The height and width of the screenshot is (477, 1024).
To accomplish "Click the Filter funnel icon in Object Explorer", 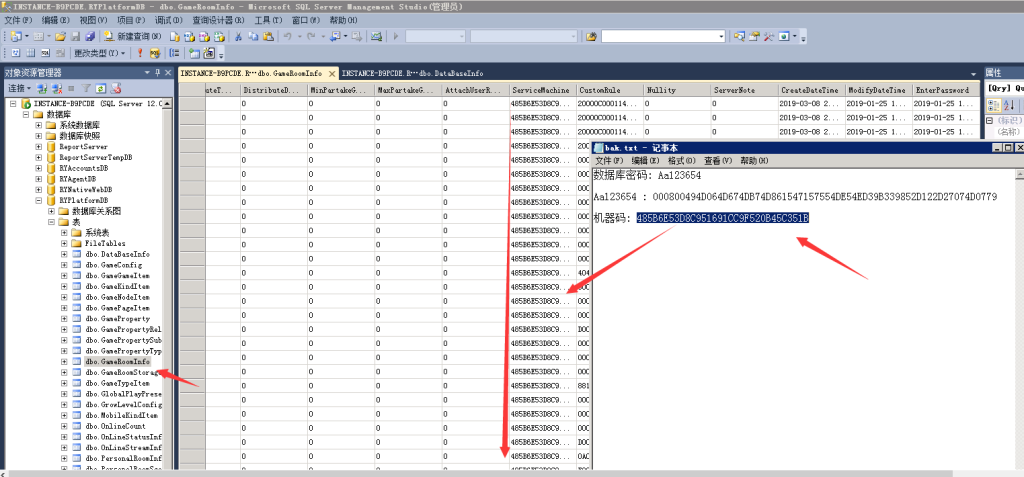I will click(86, 89).
